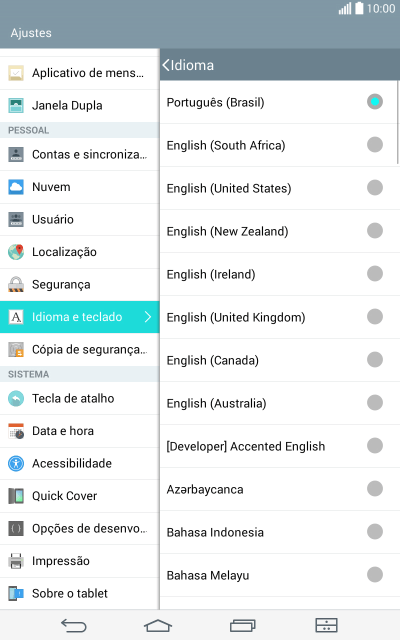Go back using the Idioma chevron
Image resolution: width=400 pixels, height=640 pixels.
[166, 65]
